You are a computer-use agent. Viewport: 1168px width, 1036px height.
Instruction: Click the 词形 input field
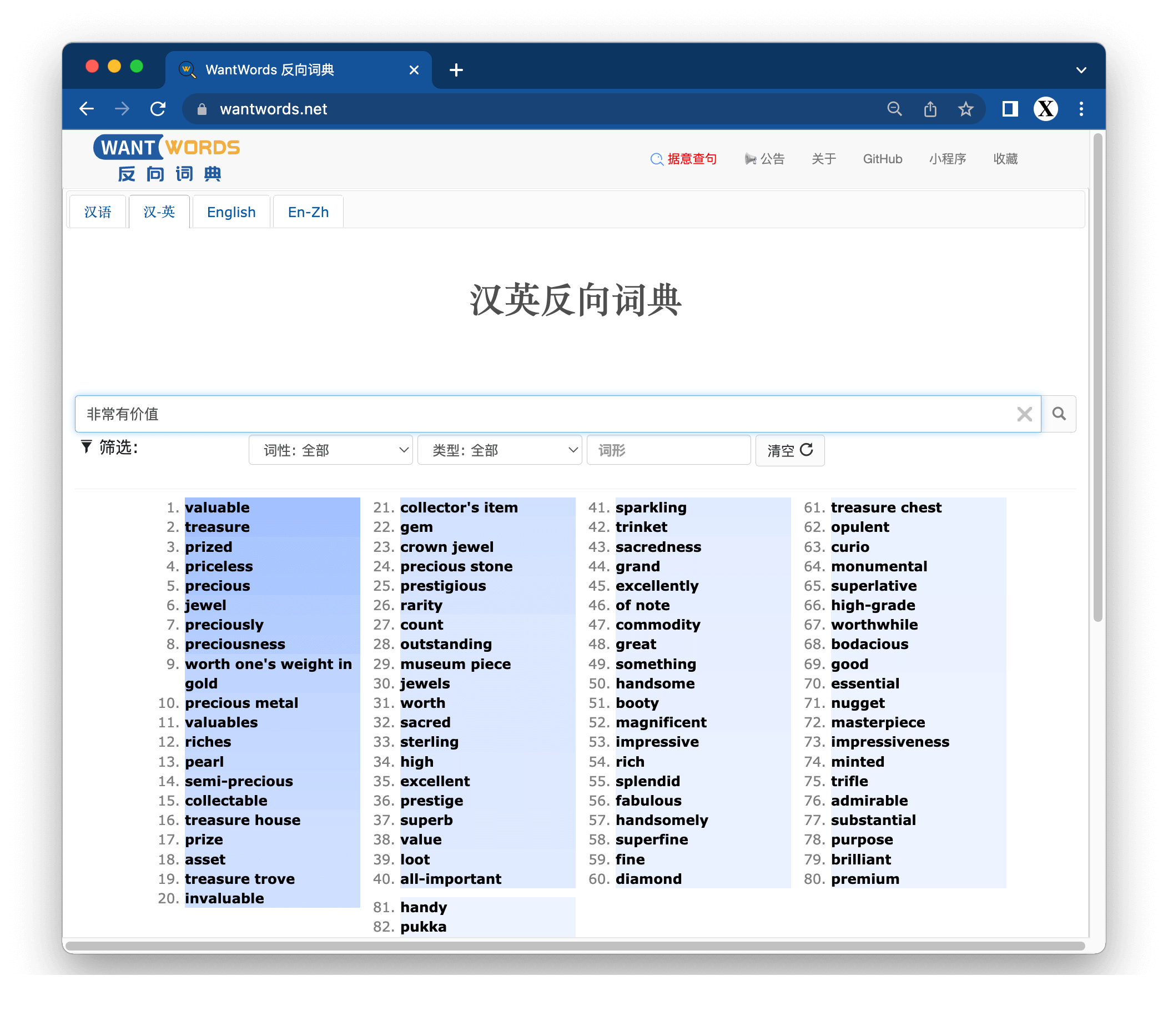coord(668,450)
